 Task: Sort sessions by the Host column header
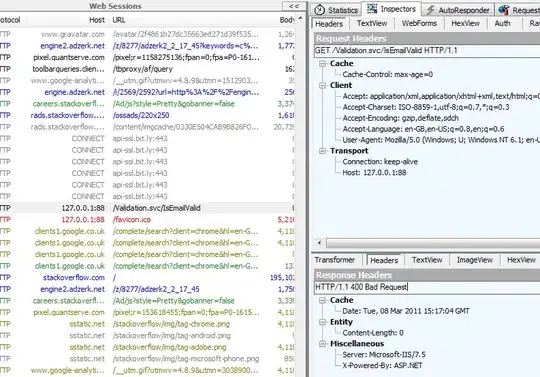(97, 20)
